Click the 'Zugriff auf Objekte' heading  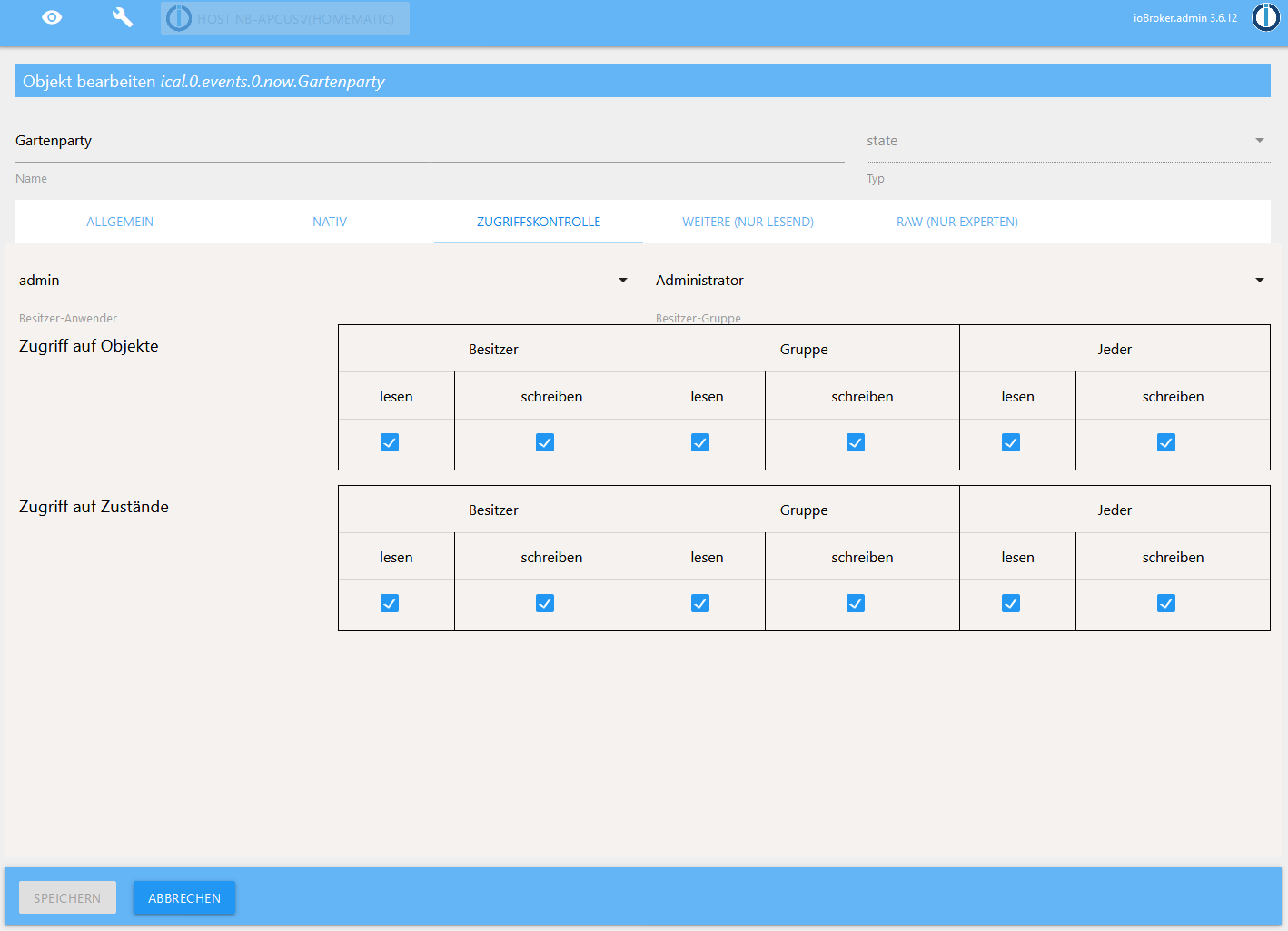[89, 346]
